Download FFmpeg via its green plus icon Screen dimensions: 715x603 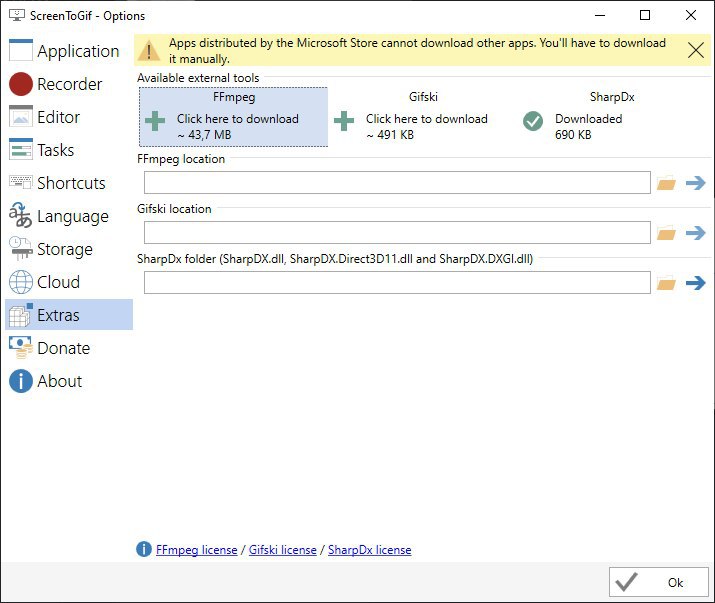coord(155,121)
